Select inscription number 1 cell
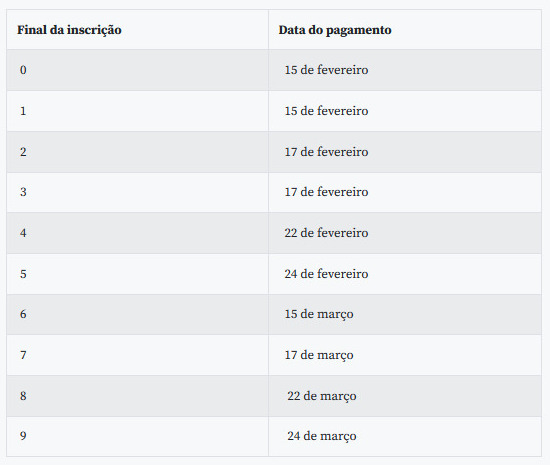Image resolution: width=550 pixels, height=465 pixels. click(x=138, y=111)
